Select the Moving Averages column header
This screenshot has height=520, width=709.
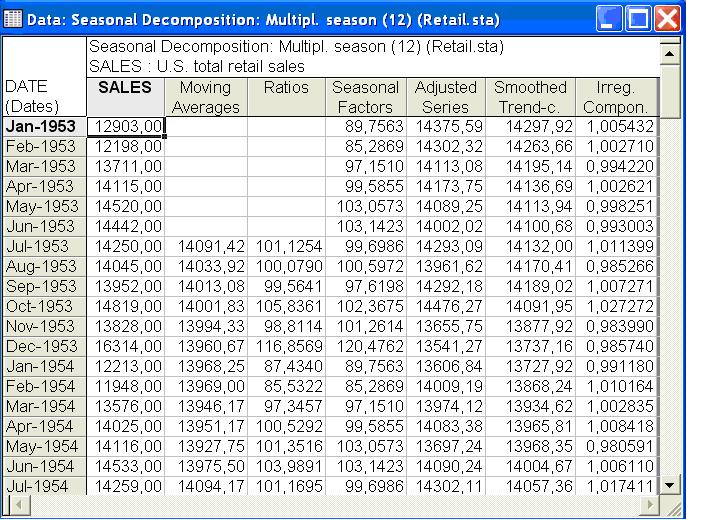(206, 97)
